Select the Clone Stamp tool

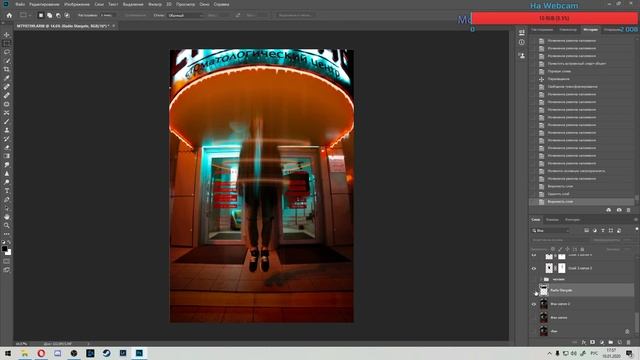7,130
